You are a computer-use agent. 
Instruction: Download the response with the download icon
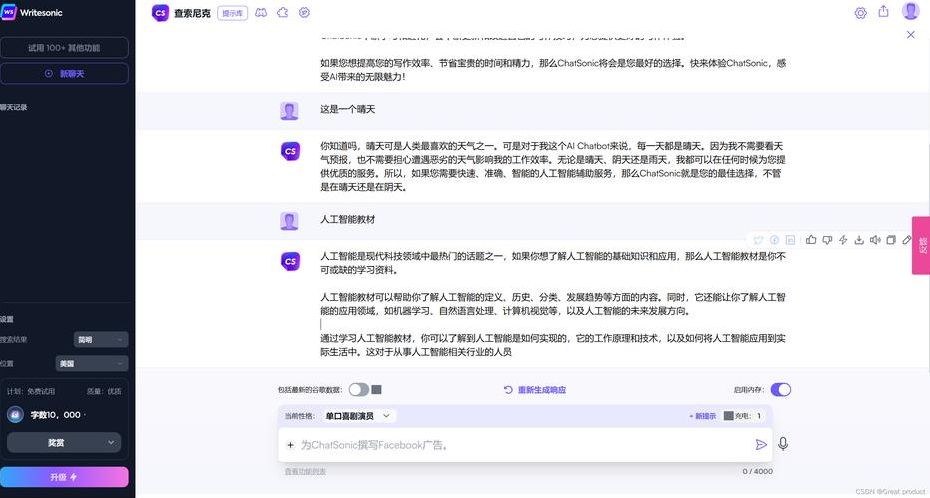tap(859, 240)
